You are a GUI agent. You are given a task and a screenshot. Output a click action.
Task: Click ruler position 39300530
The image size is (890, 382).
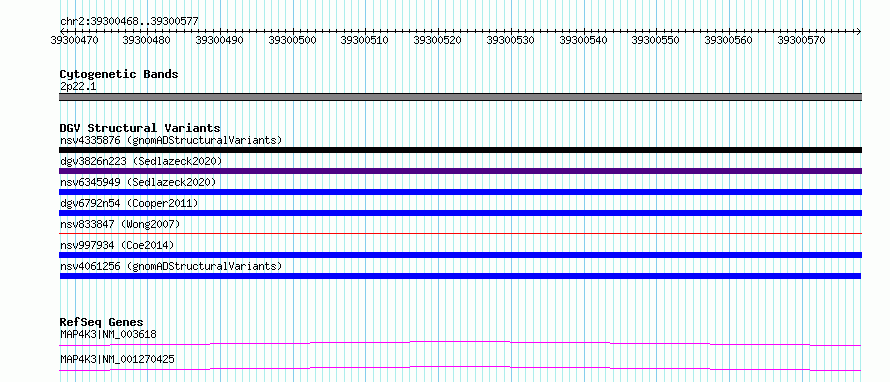[x=511, y=41]
